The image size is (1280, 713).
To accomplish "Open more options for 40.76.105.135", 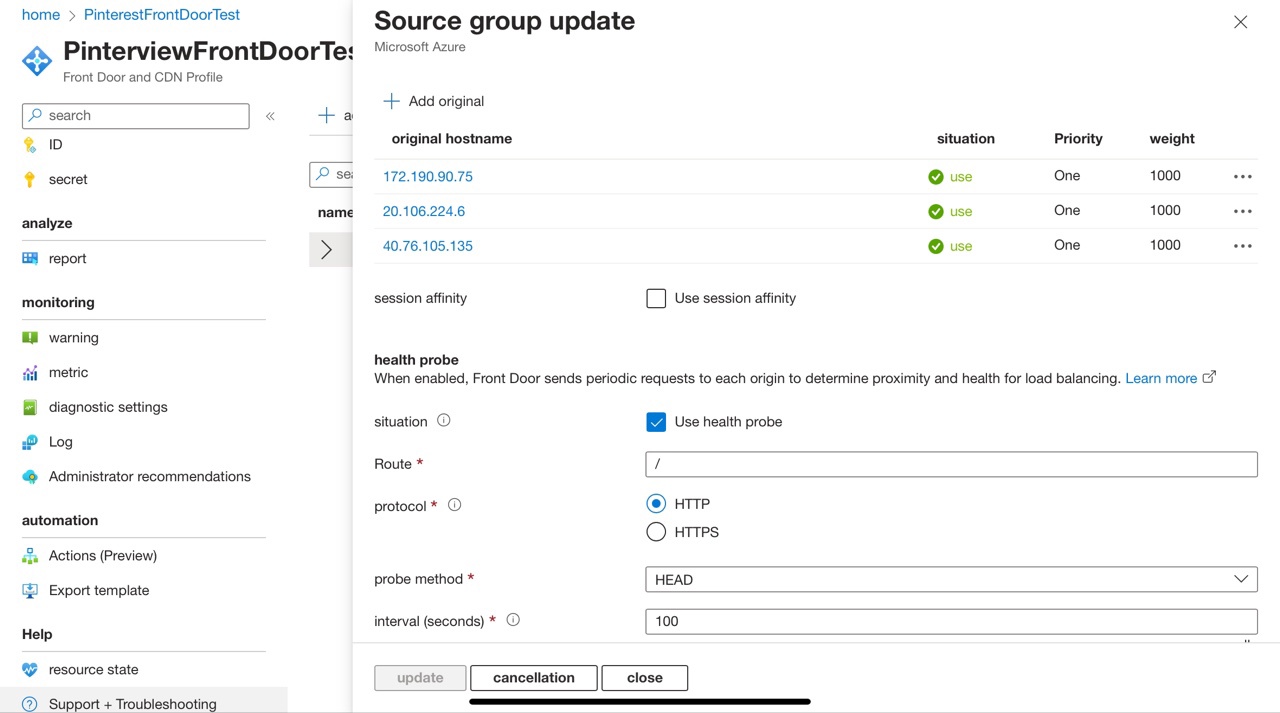I will [1243, 246].
